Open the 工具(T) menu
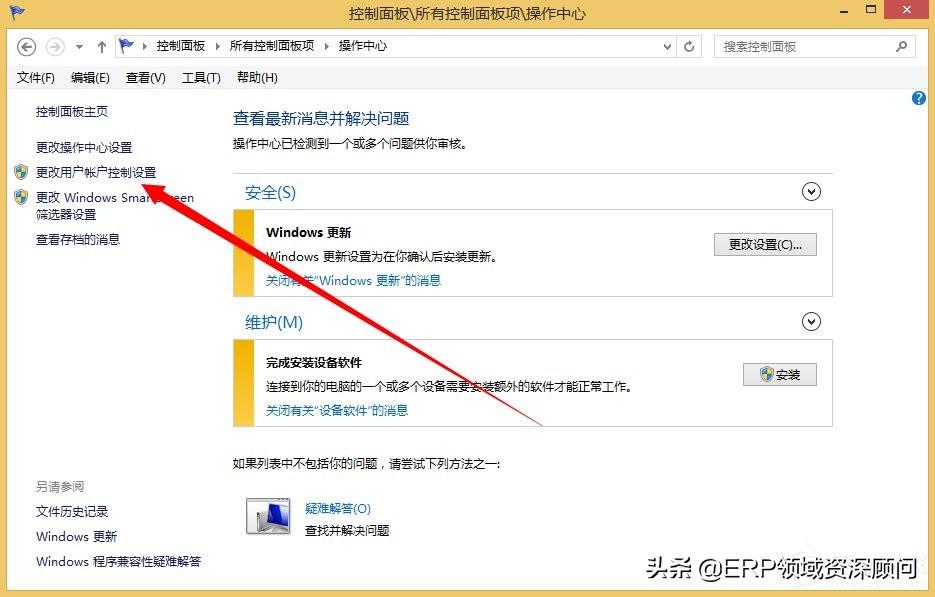This screenshot has width=935, height=597. [200, 77]
